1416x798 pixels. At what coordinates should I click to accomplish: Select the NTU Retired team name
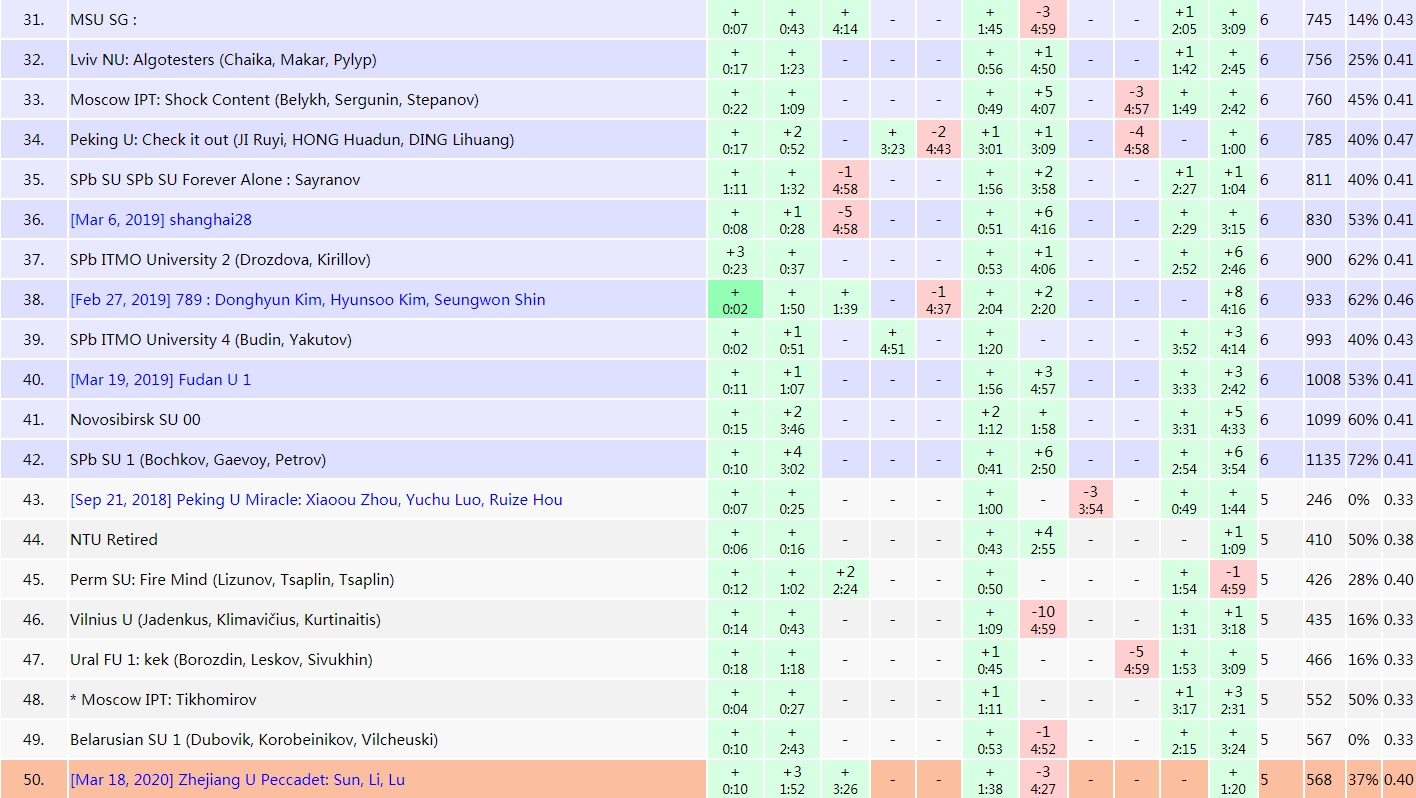pyautogui.click(x=114, y=540)
